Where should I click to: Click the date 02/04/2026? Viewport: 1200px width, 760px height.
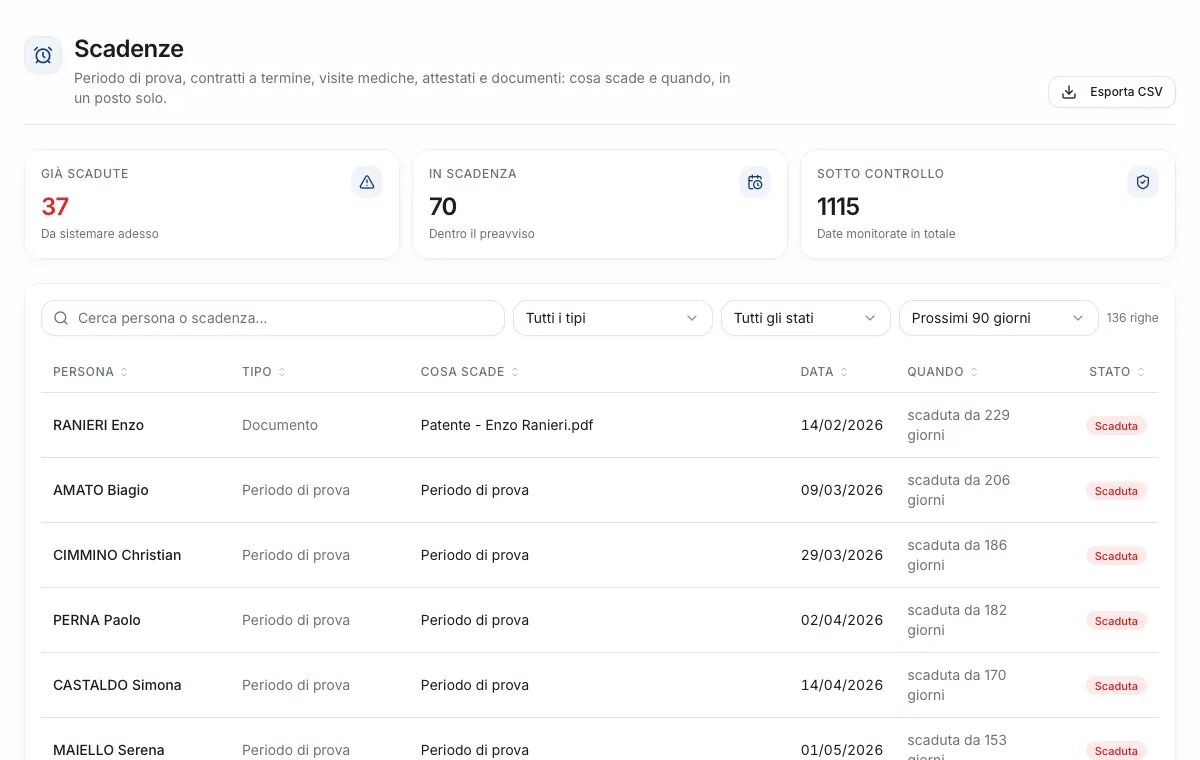(842, 620)
